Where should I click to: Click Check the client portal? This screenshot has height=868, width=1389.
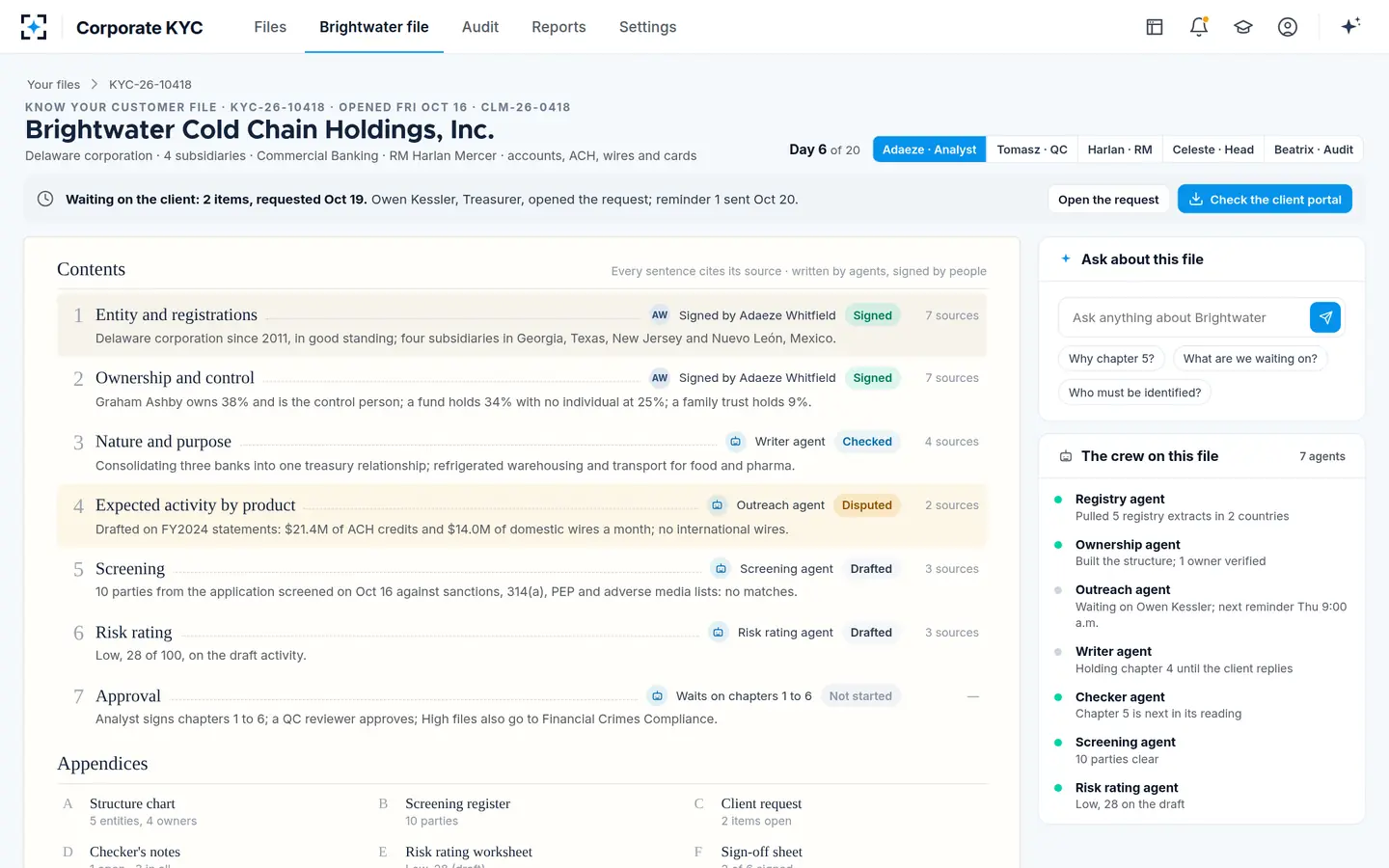coord(1265,200)
